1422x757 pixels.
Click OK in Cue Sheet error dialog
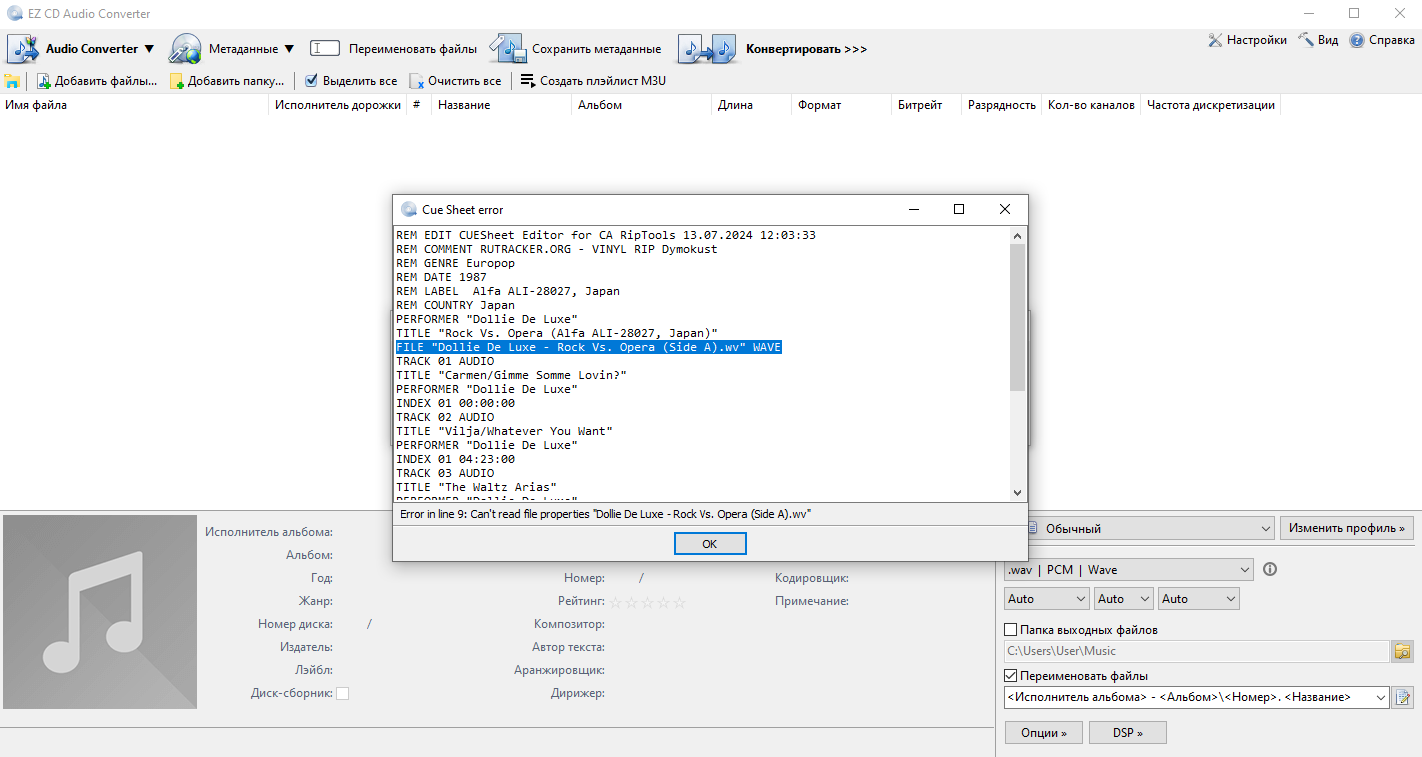click(709, 544)
